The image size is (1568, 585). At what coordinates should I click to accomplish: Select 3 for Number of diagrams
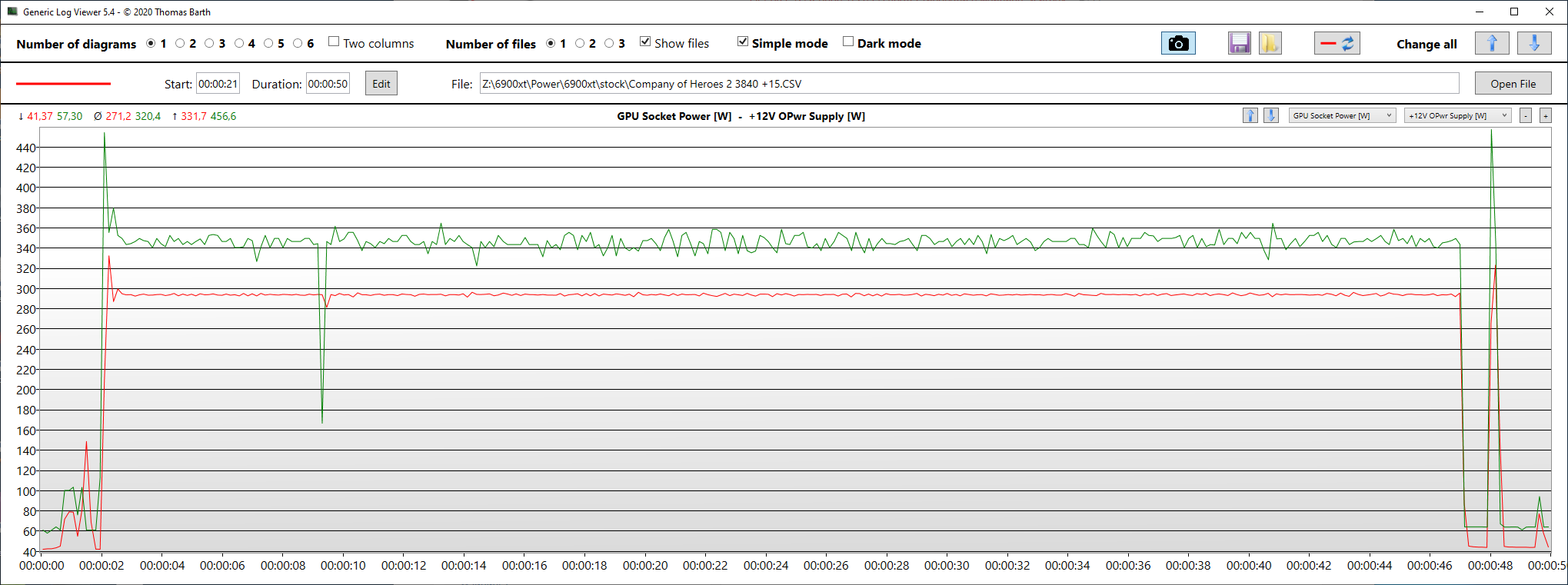pyautogui.click(x=209, y=43)
